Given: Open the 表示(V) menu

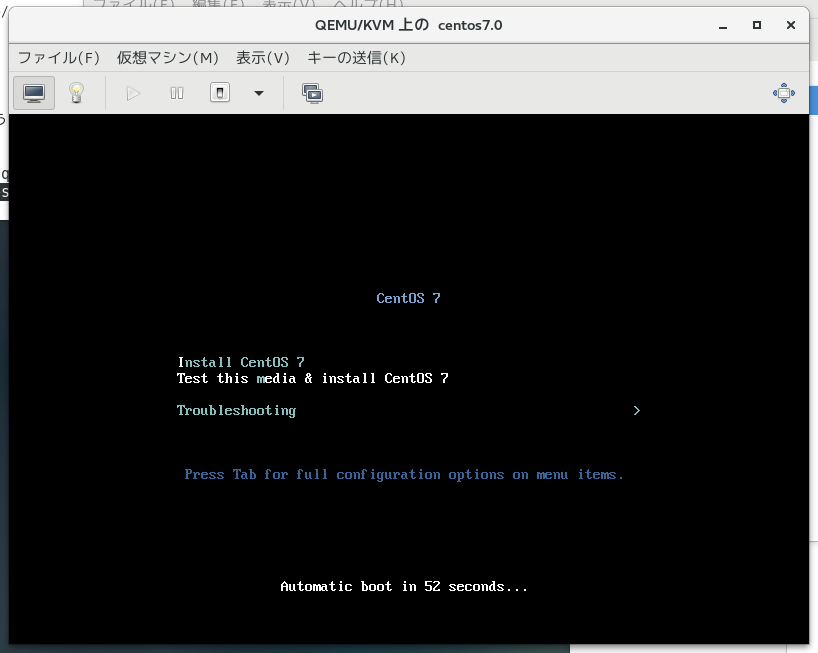Looking at the screenshot, I should pyautogui.click(x=262, y=57).
